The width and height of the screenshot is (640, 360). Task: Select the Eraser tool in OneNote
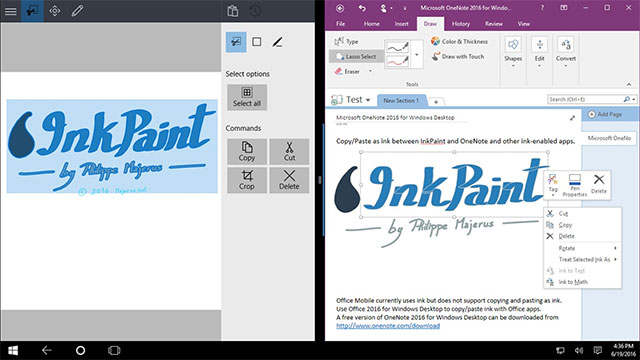coord(347,71)
